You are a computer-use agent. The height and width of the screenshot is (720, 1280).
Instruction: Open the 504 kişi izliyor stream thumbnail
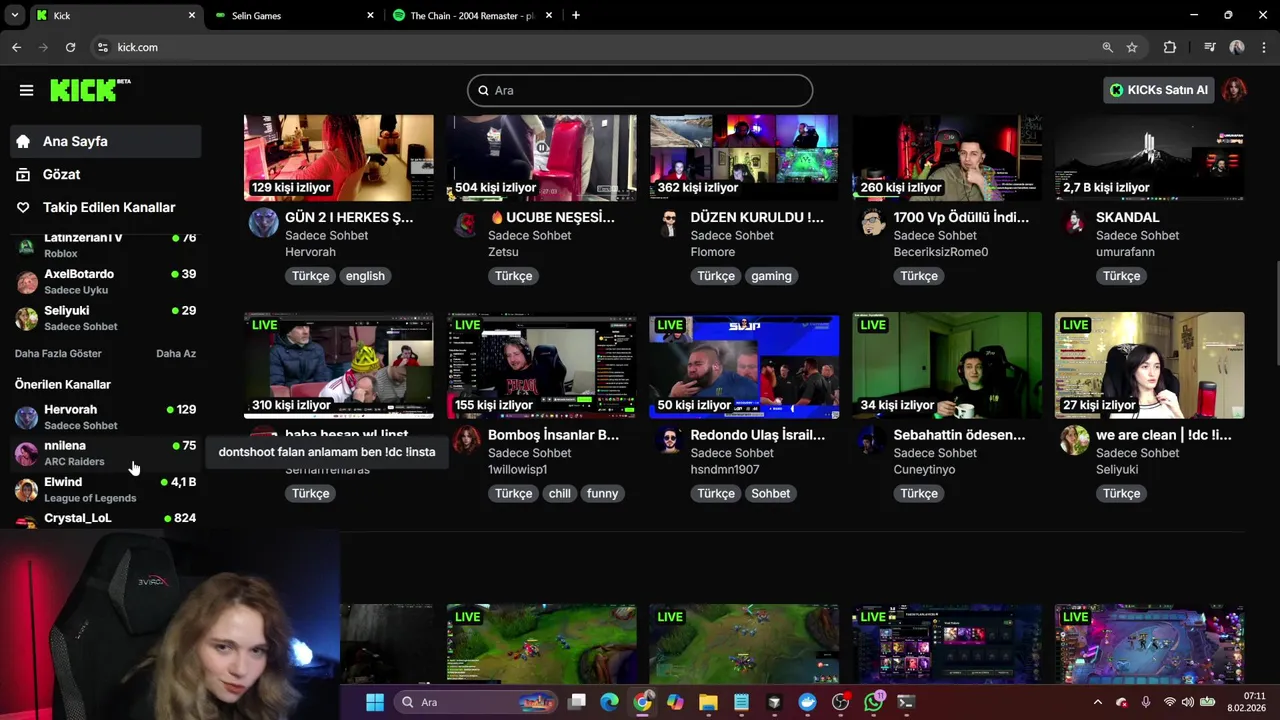point(541,157)
